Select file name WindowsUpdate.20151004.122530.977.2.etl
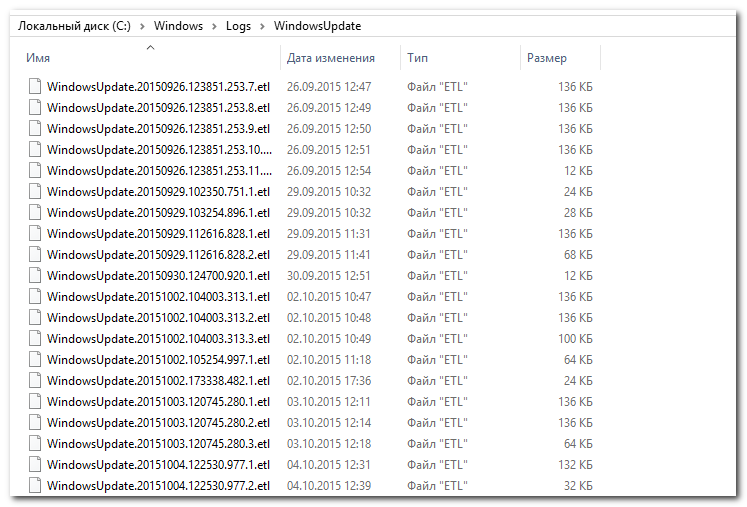Image resolution: width=747 pixels, height=507 pixels. [x=158, y=486]
